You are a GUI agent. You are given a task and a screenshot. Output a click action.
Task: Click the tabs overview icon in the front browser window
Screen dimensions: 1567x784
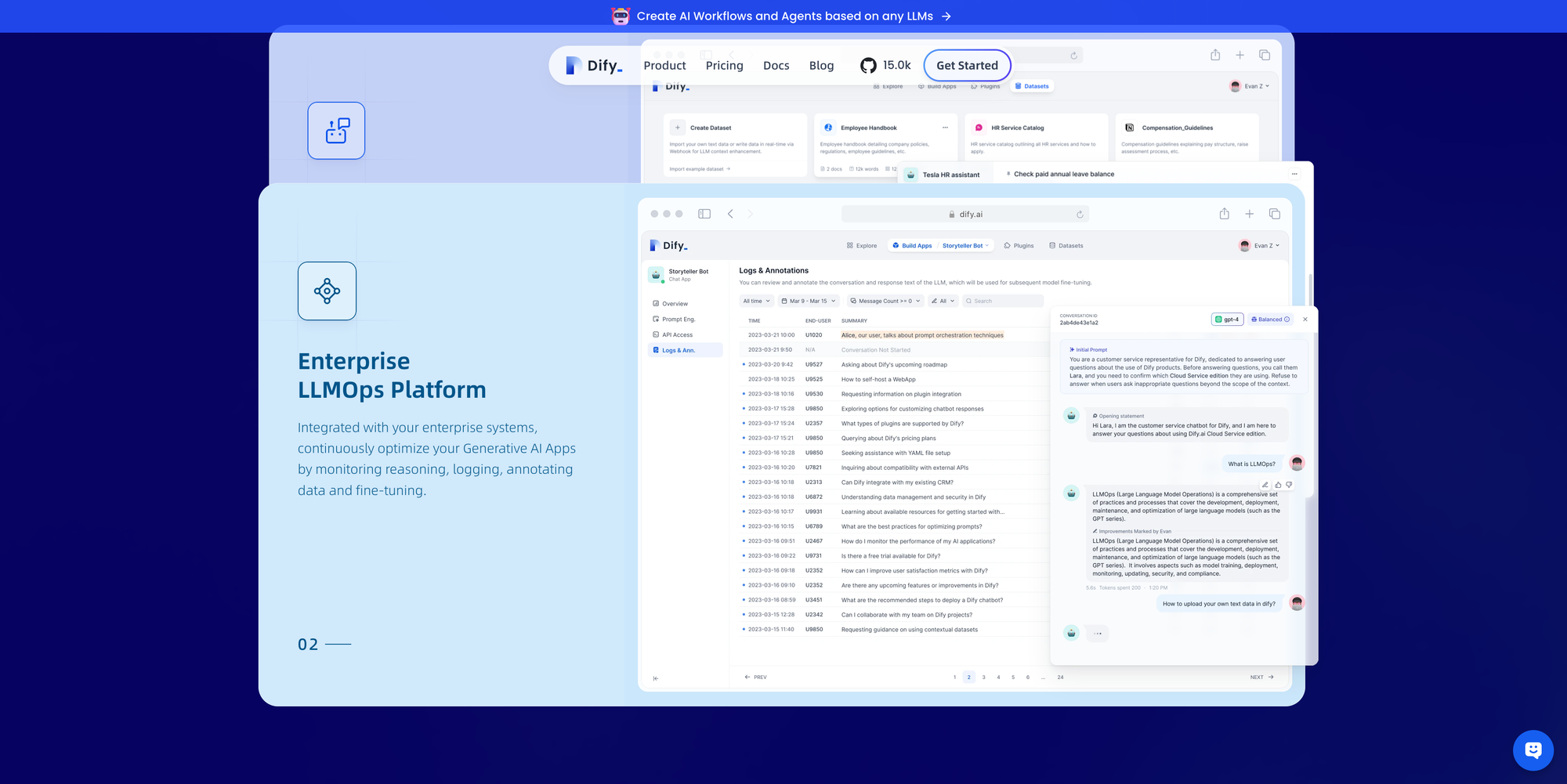point(1275,214)
